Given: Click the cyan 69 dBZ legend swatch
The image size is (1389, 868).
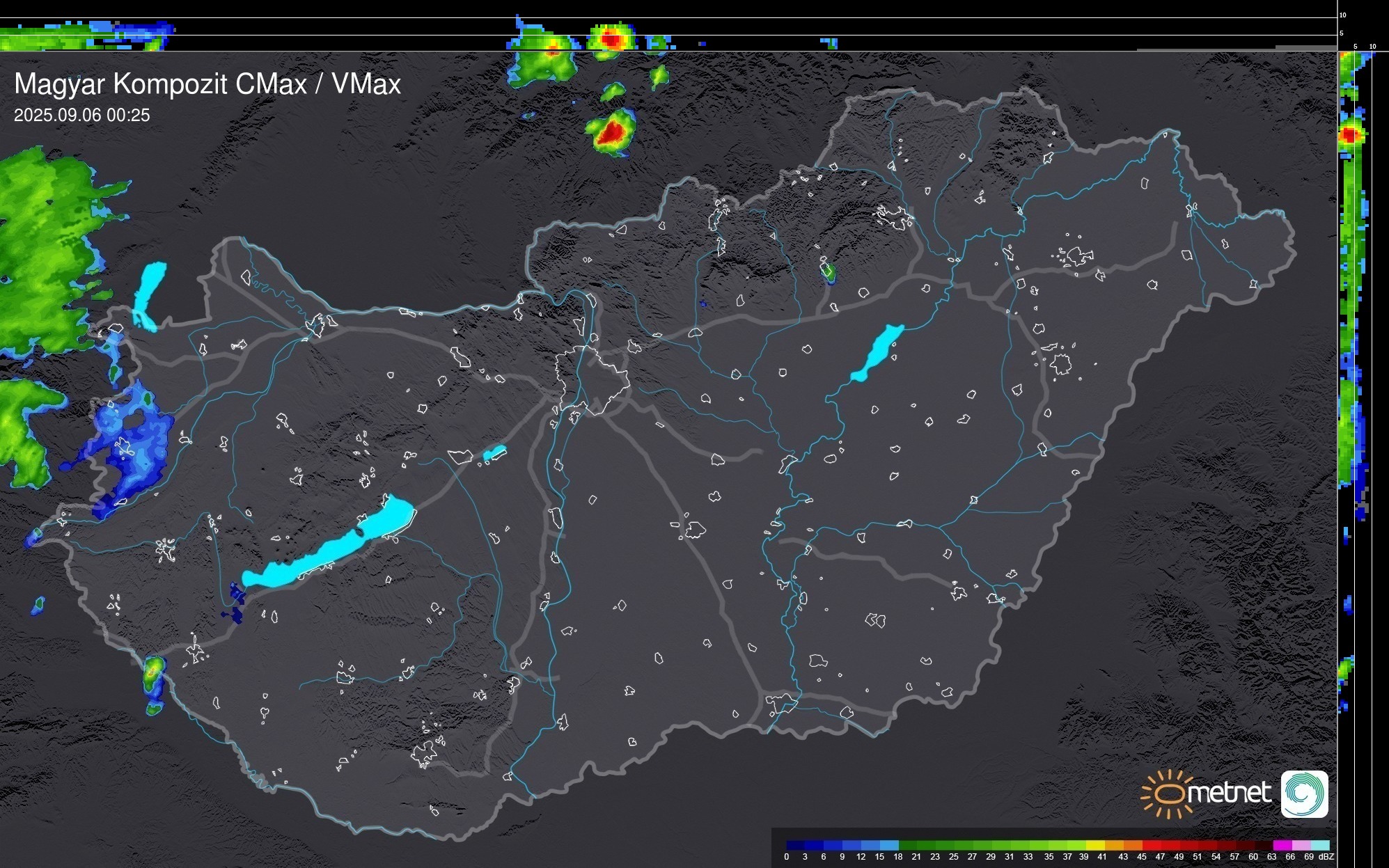Looking at the screenshot, I should (1319, 845).
